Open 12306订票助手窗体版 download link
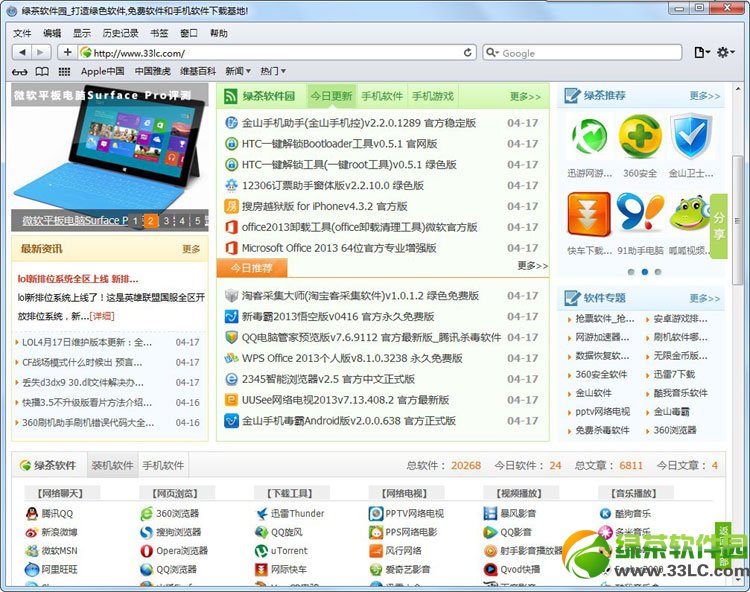Viewport: 750px width, 592px height. pos(332,186)
